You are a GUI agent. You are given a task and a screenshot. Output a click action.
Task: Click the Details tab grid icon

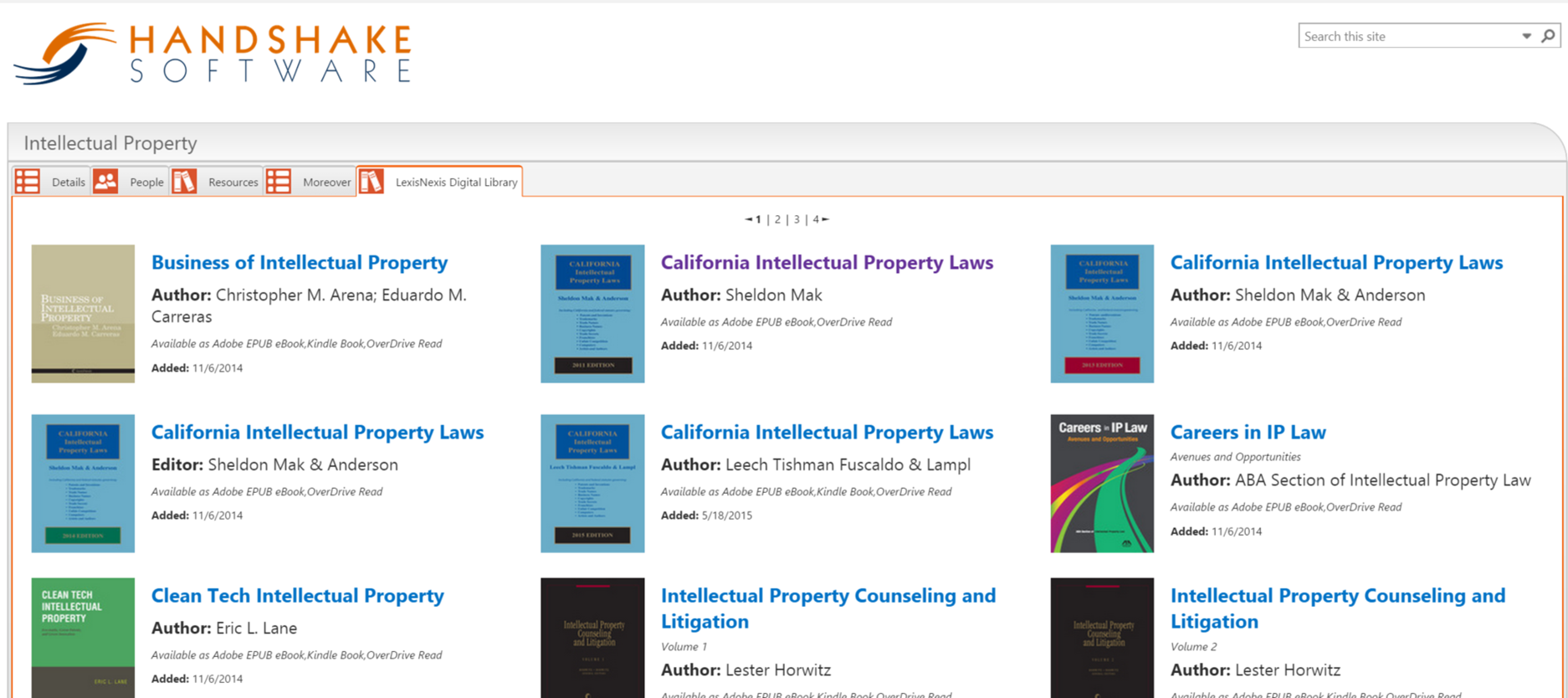tap(28, 182)
